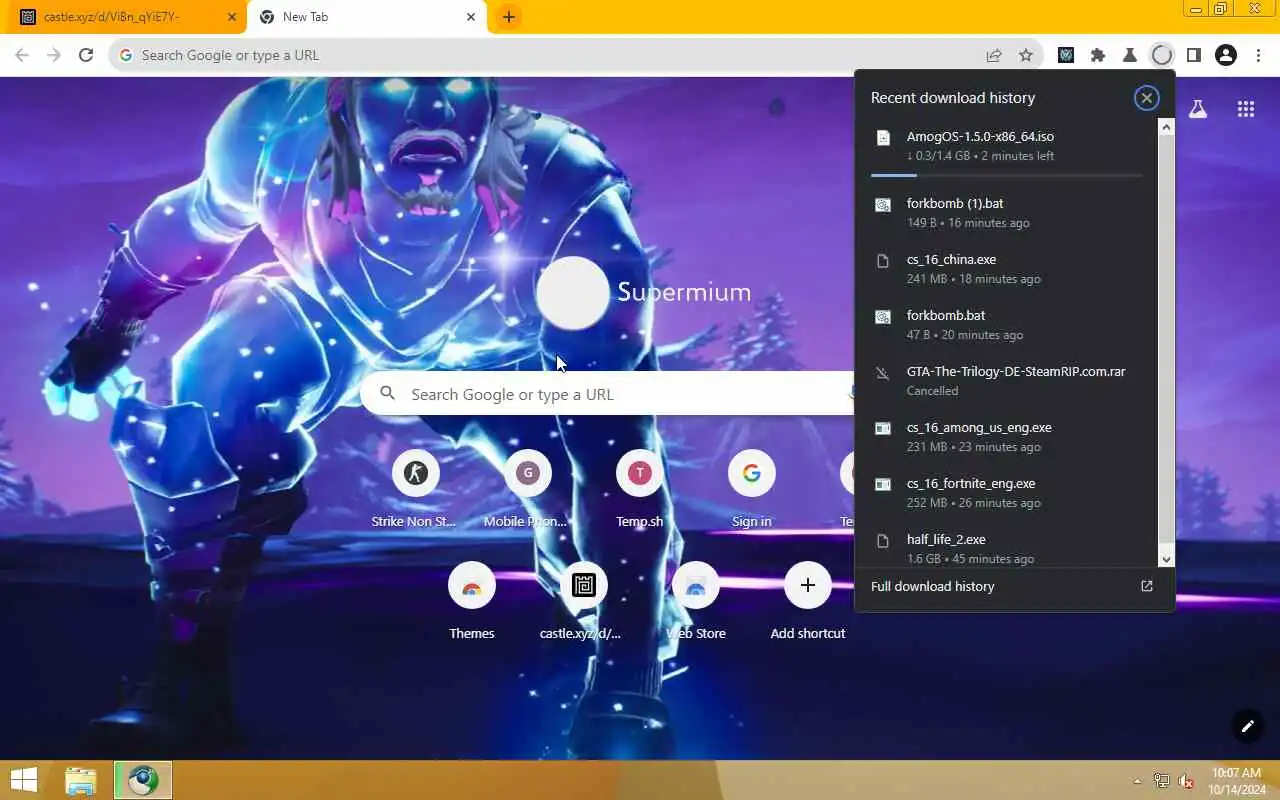
Task: Select forkbomb.bat download entry
Action: tap(1007, 324)
